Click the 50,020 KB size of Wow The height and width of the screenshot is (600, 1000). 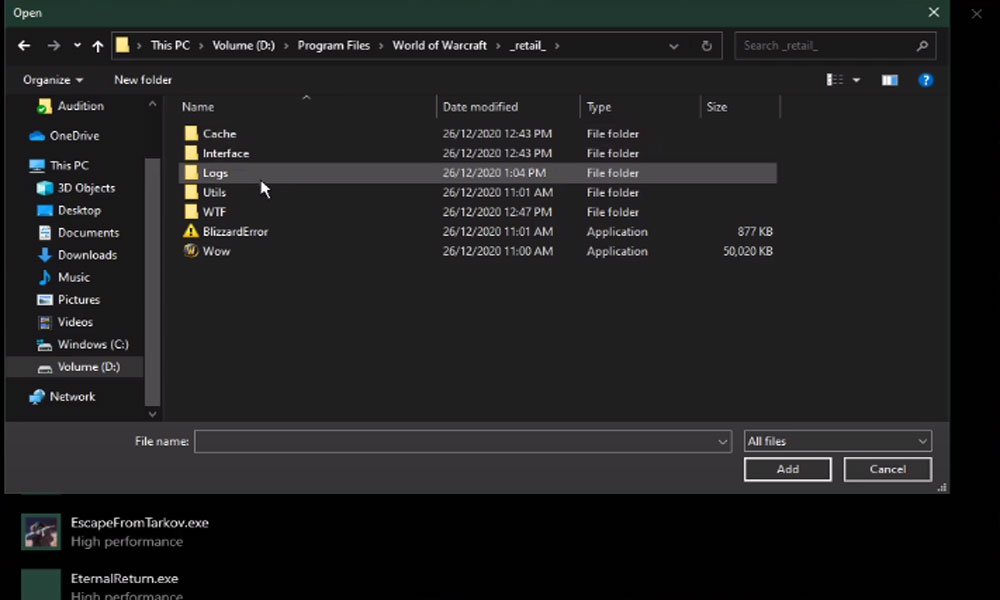747,251
